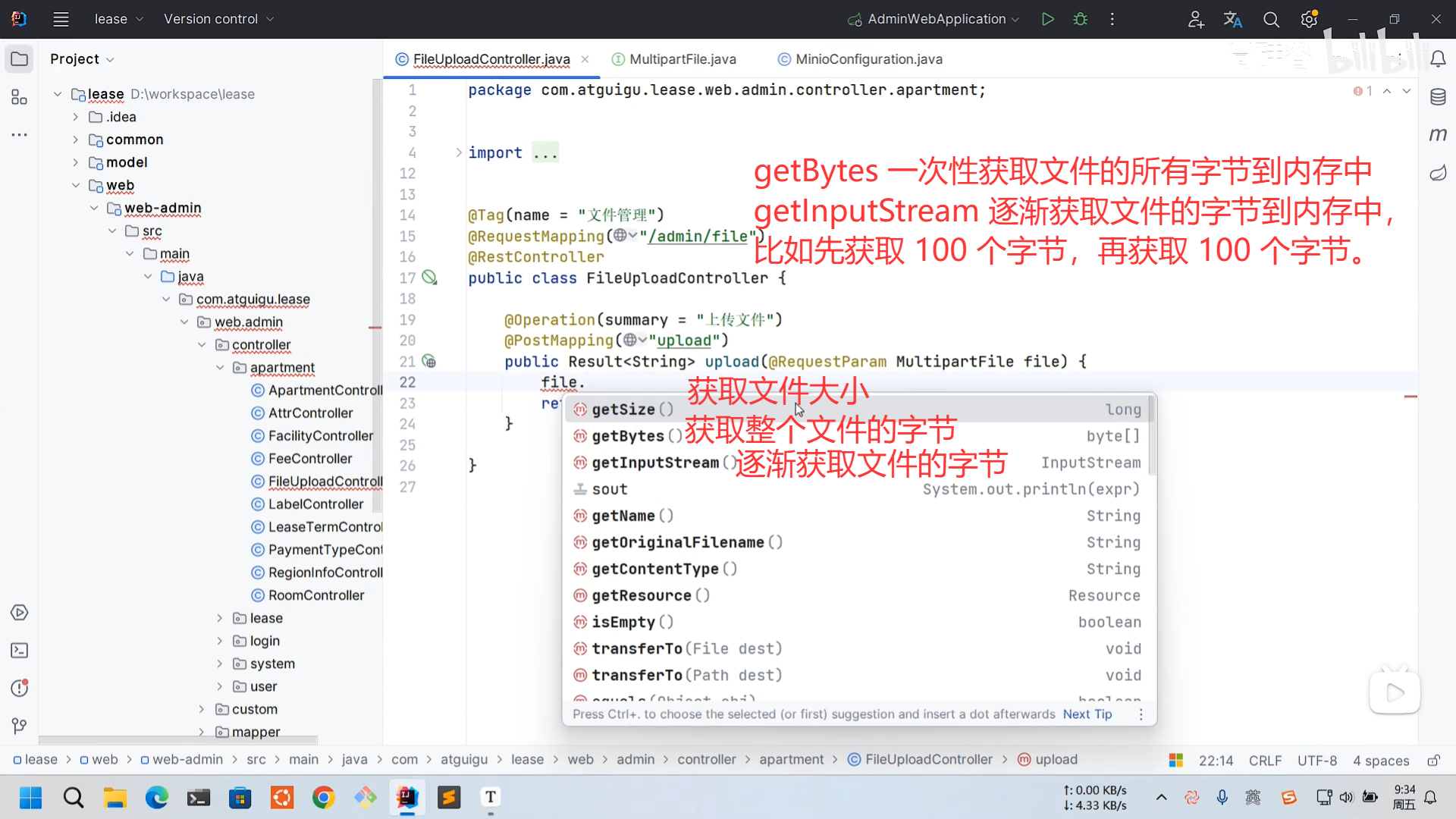Open IDE Settings via the gear icon

pyautogui.click(x=1309, y=19)
